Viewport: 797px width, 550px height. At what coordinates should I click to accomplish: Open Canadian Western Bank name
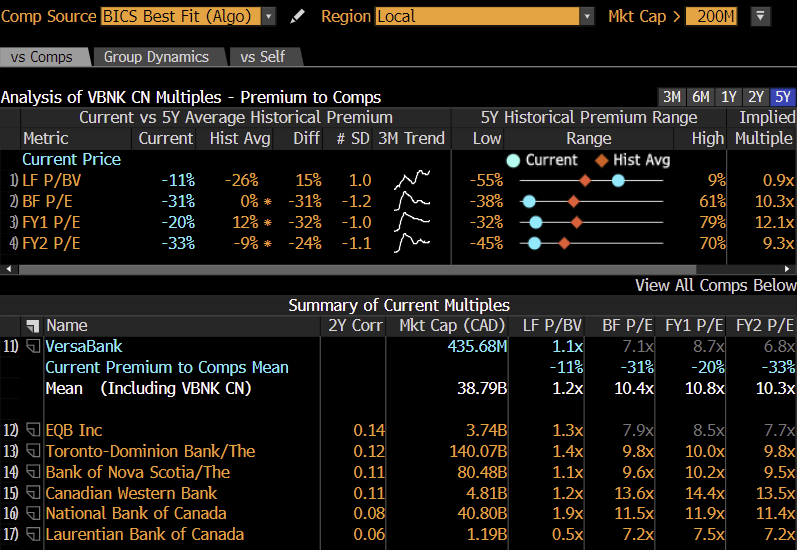[131, 493]
